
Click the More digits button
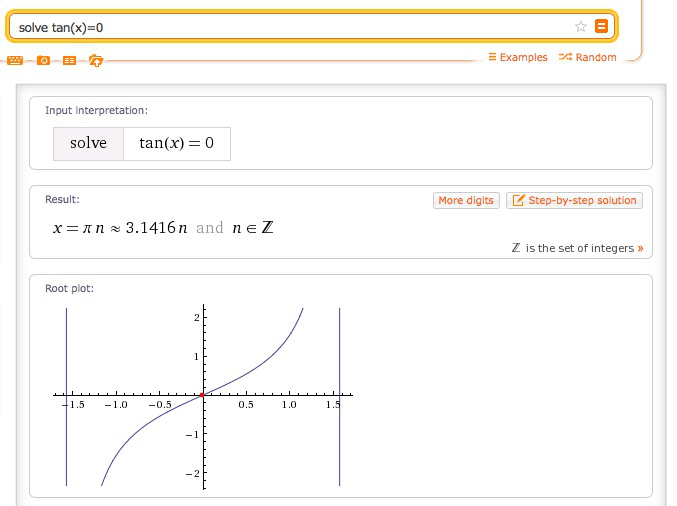[466, 200]
